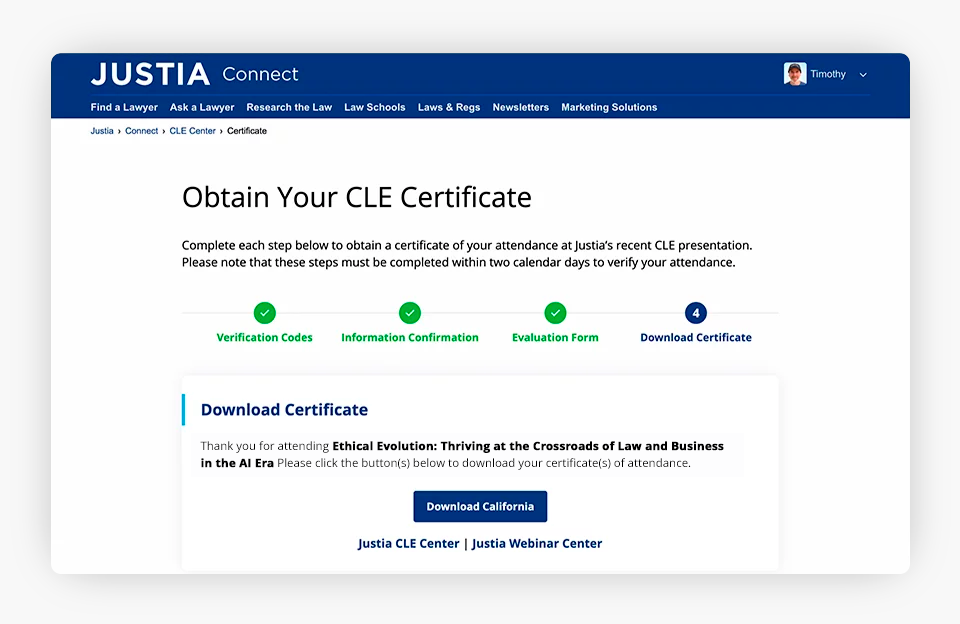Open Find a Lawyer menu
The image size is (960, 624).
(124, 107)
